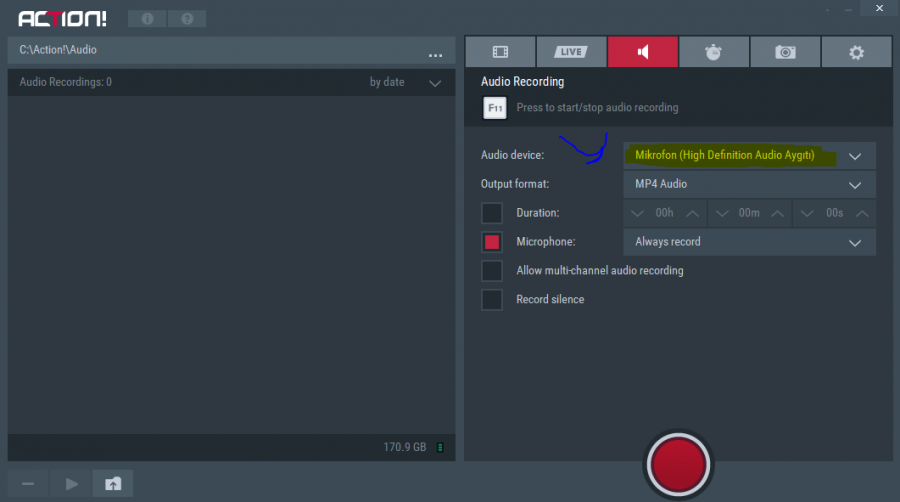Increase the duration hours value
The height and width of the screenshot is (502, 900).
tap(693, 213)
